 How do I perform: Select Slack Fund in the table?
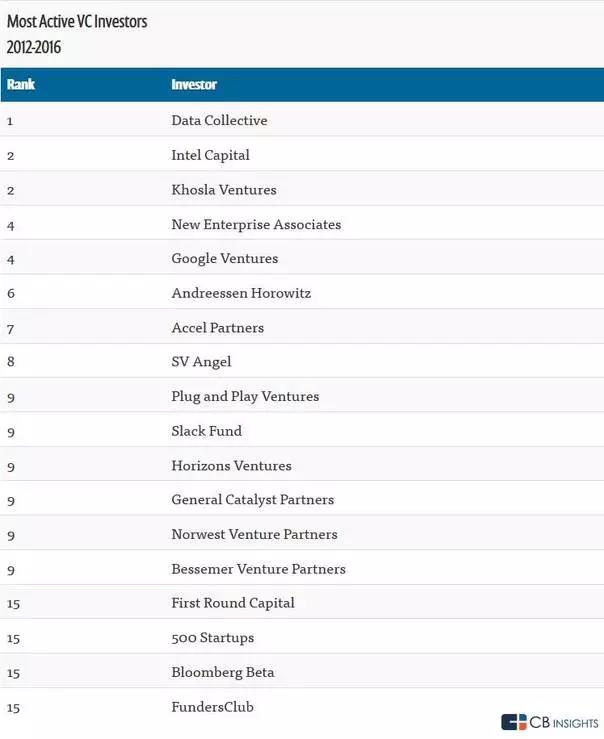pyautogui.click(x=206, y=431)
